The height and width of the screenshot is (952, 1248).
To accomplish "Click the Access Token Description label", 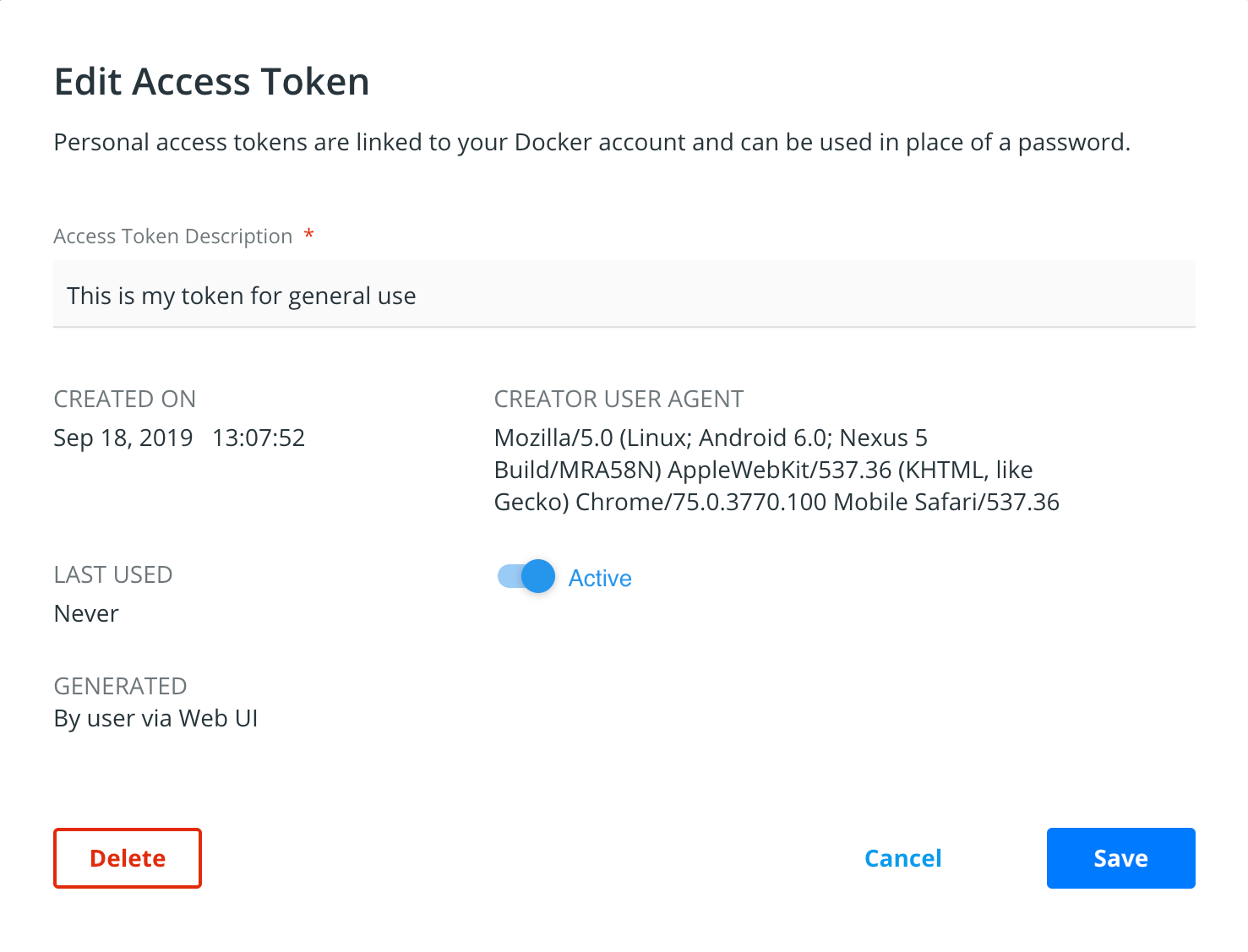I will tap(172, 237).
